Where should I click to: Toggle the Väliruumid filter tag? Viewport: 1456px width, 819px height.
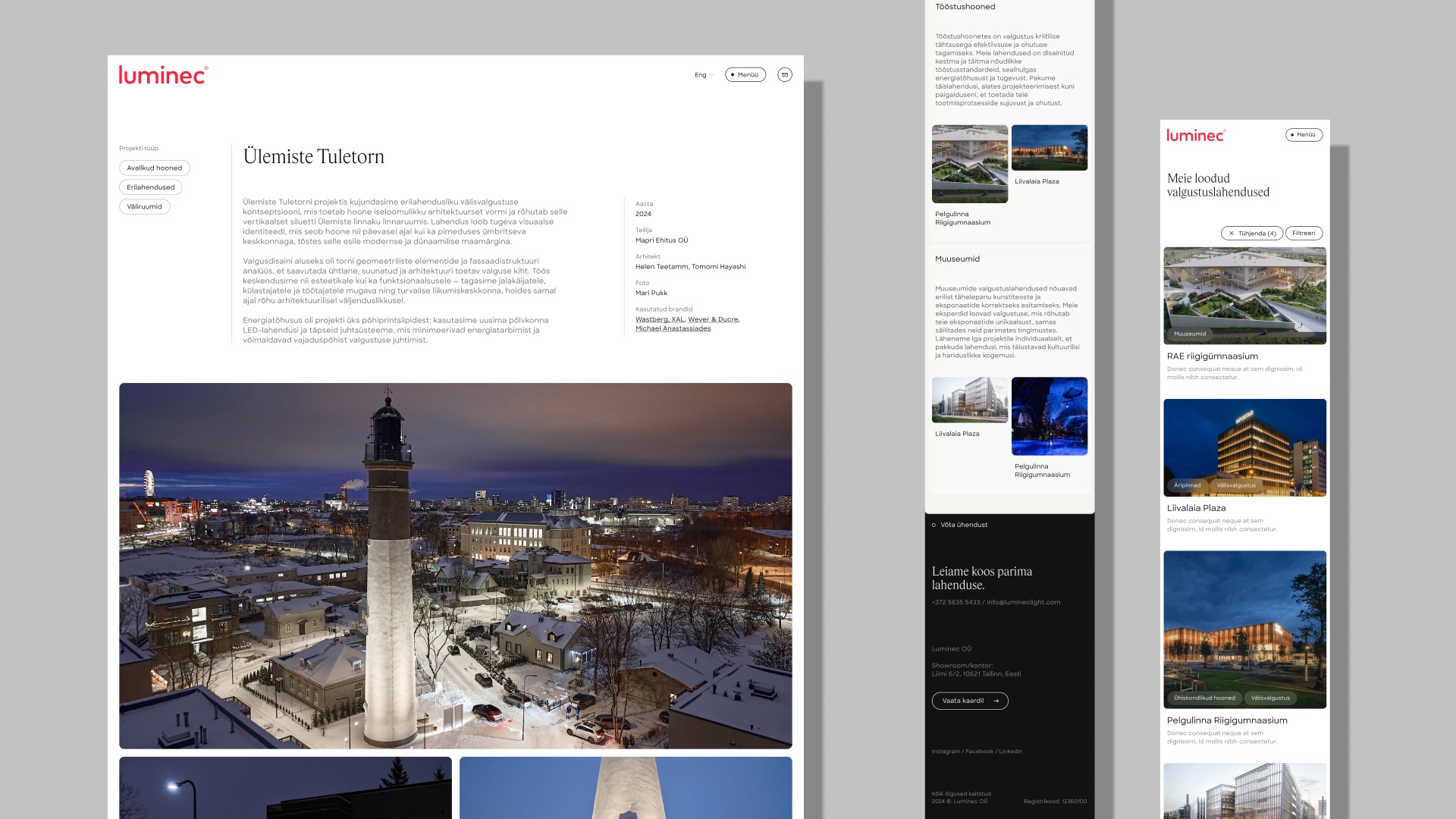(144, 206)
